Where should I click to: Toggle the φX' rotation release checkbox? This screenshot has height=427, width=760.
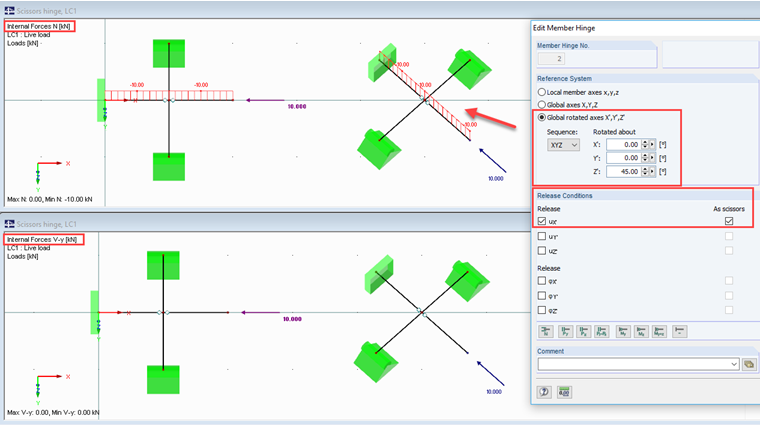click(542, 281)
